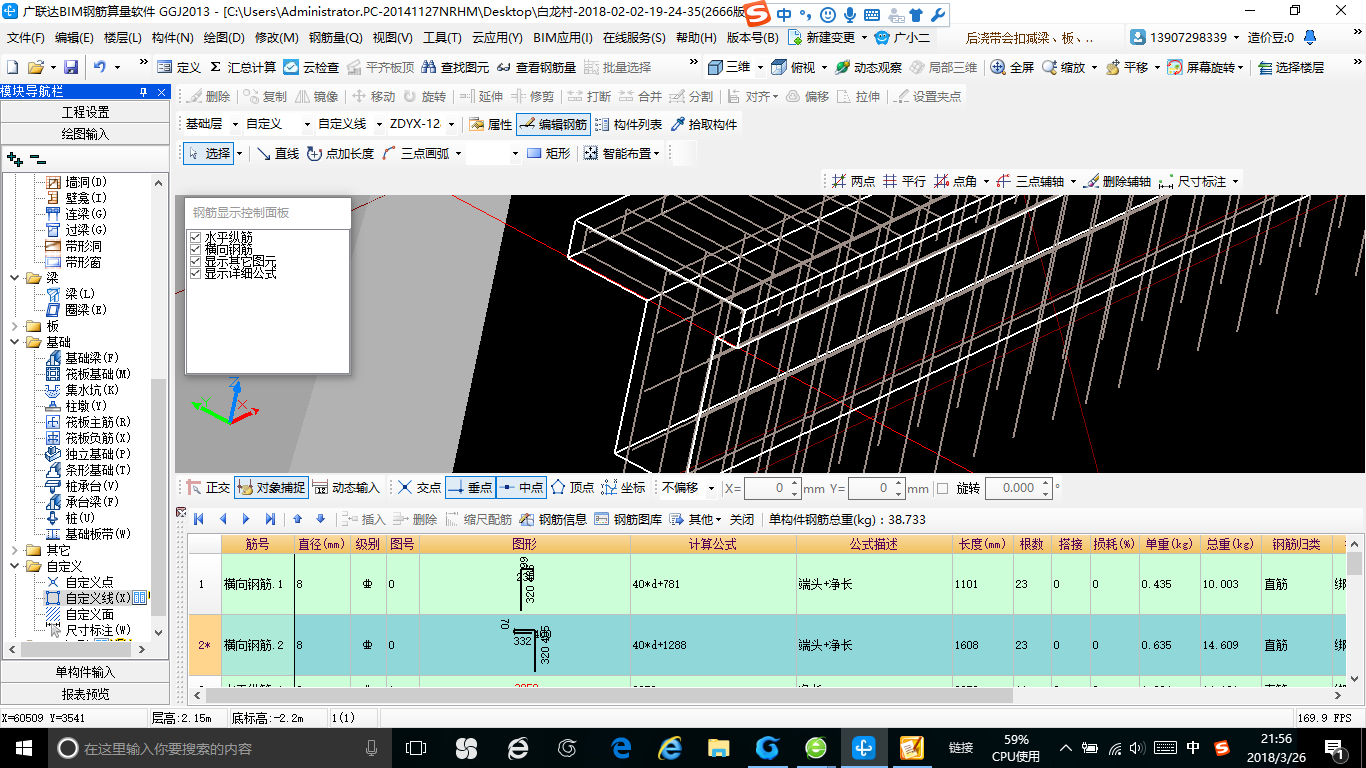Toggle 对象捕捉 object snap

point(271,488)
